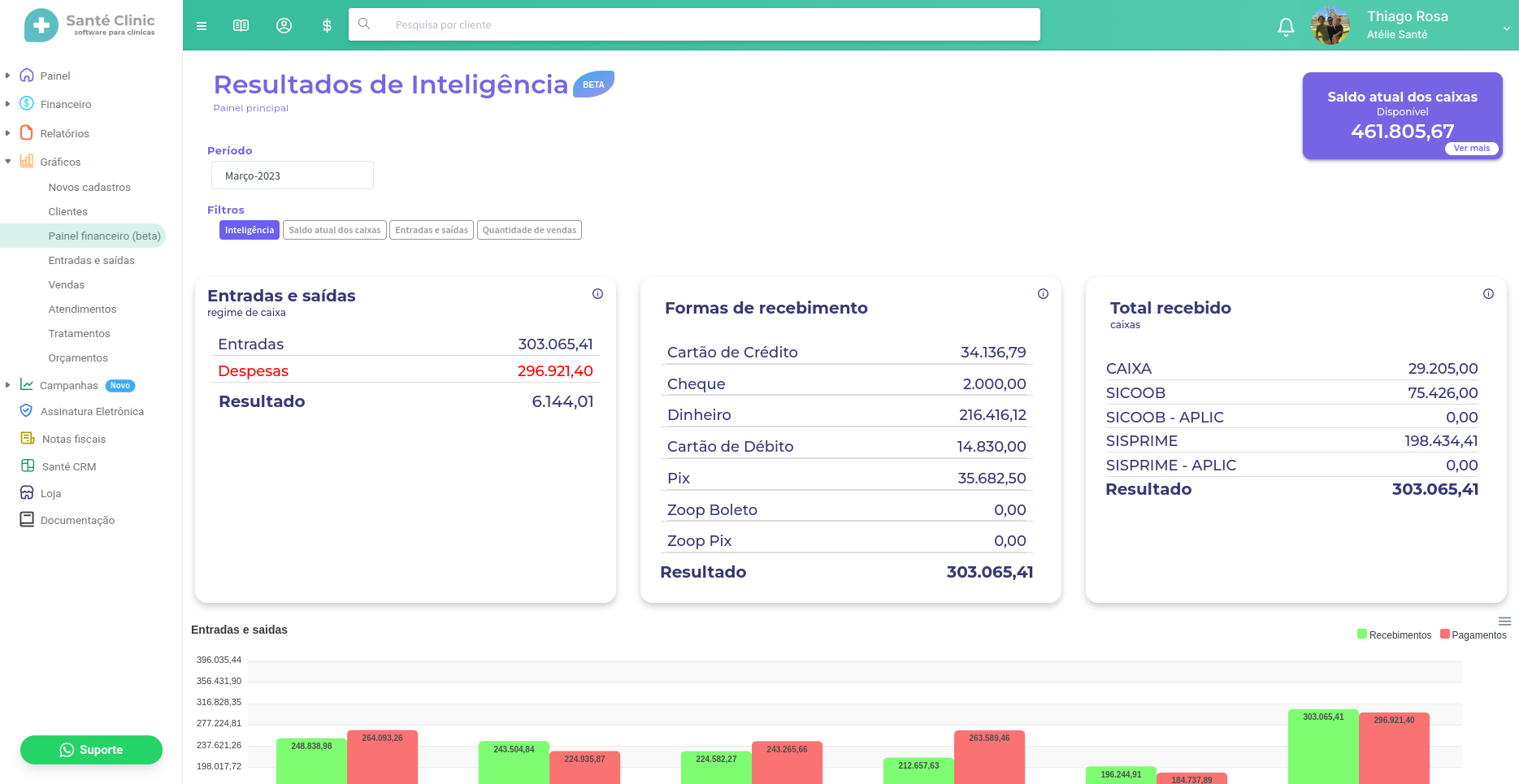Open the chart hamburger menu icon

point(1504,622)
